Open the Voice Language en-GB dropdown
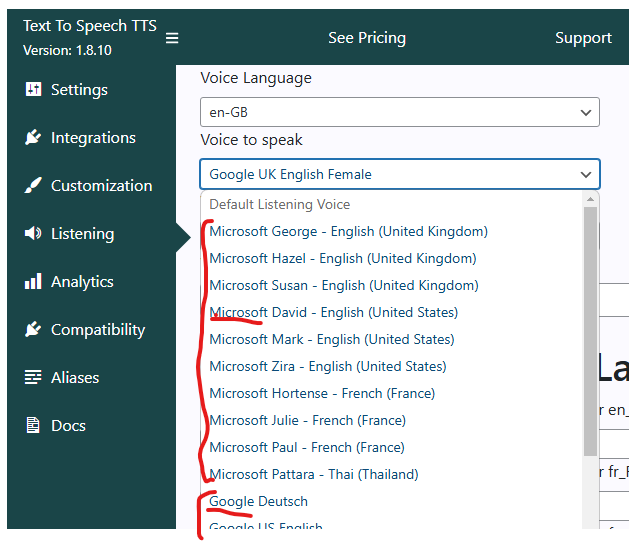Image resolution: width=629 pixels, height=541 pixels. [400, 112]
